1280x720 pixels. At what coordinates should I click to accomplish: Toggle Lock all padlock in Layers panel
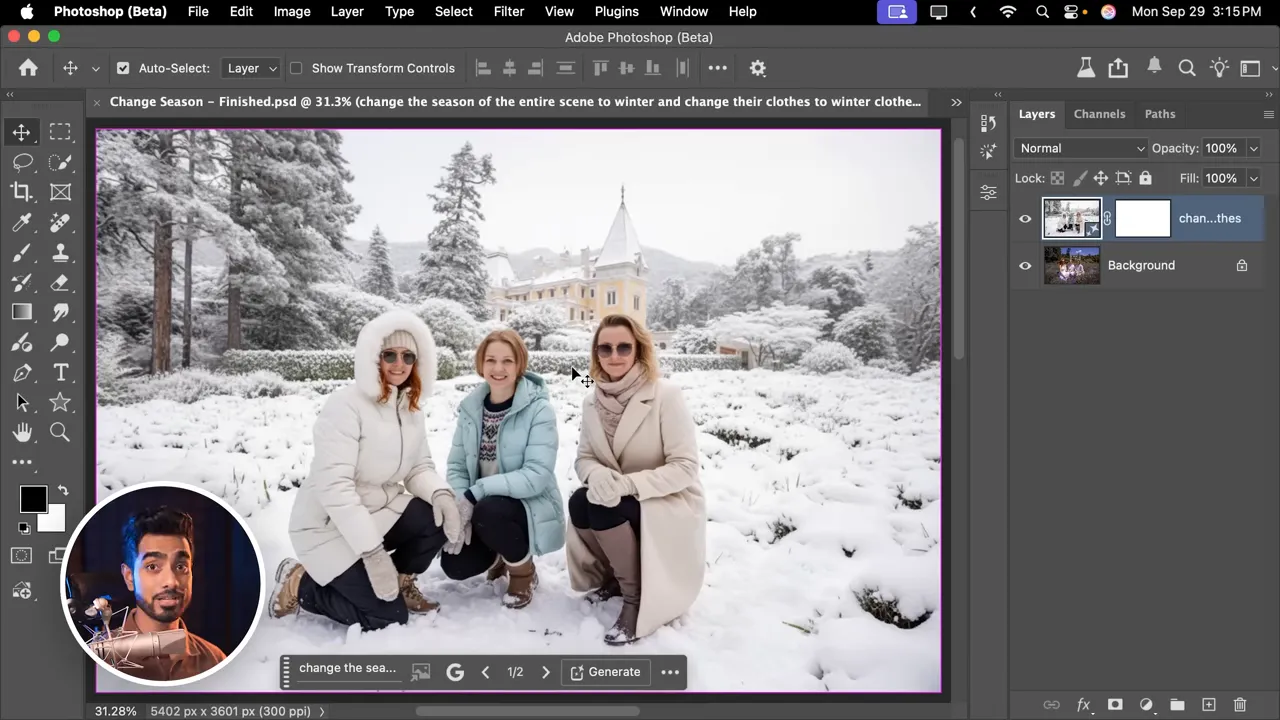pyautogui.click(x=1145, y=178)
